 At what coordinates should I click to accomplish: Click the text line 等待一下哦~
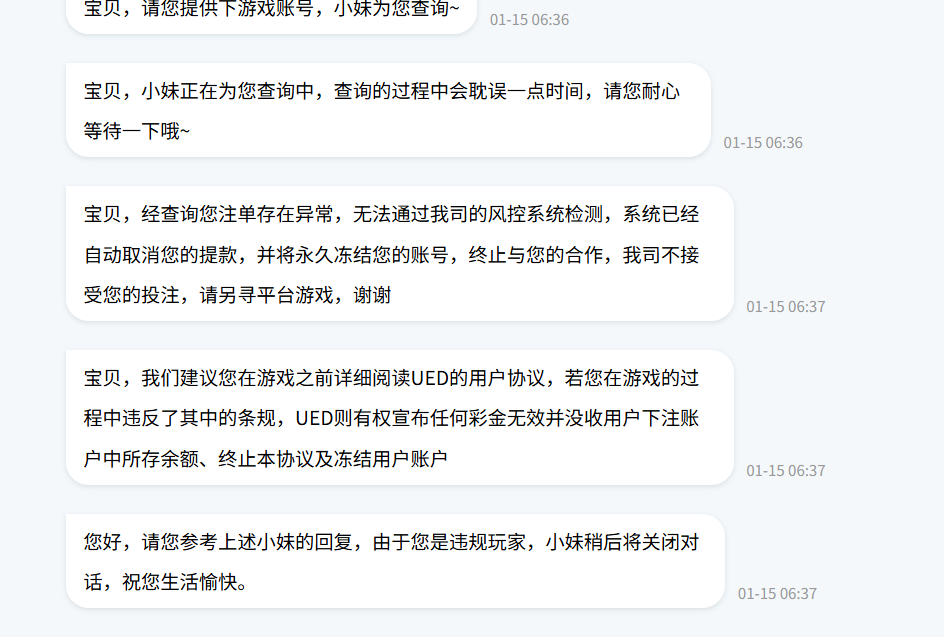point(137,131)
